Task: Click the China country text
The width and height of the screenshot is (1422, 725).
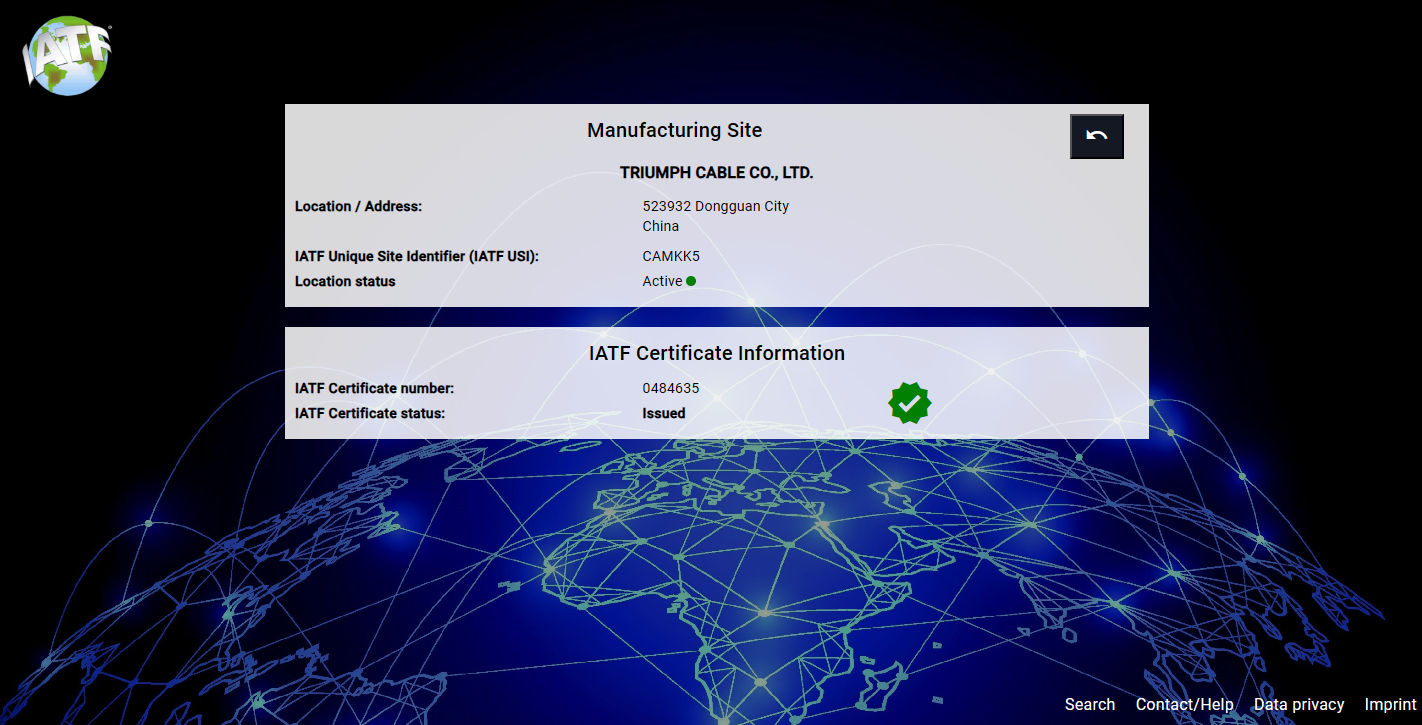Action: [x=660, y=226]
